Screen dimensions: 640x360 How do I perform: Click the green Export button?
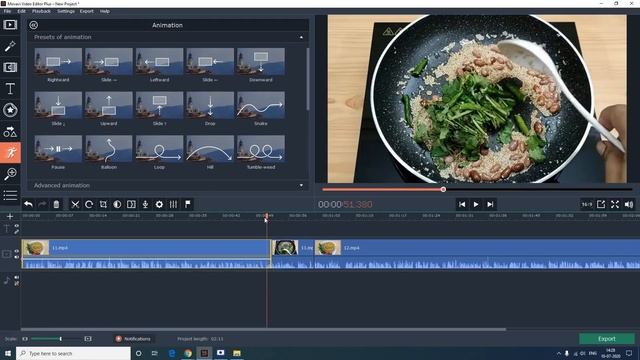[607, 339]
